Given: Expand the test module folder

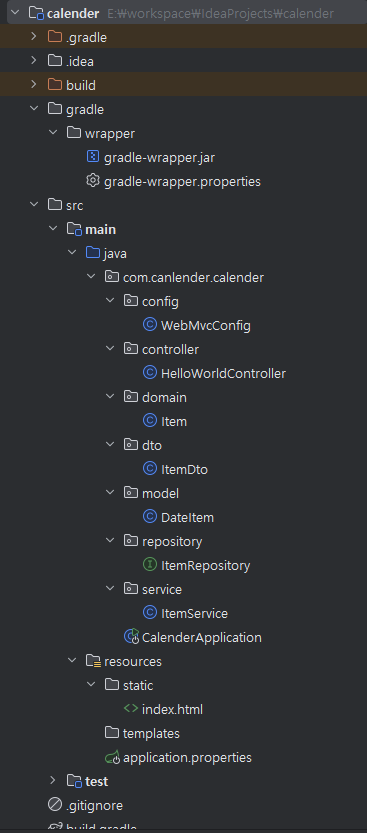Looking at the screenshot, I should (53, 780).
